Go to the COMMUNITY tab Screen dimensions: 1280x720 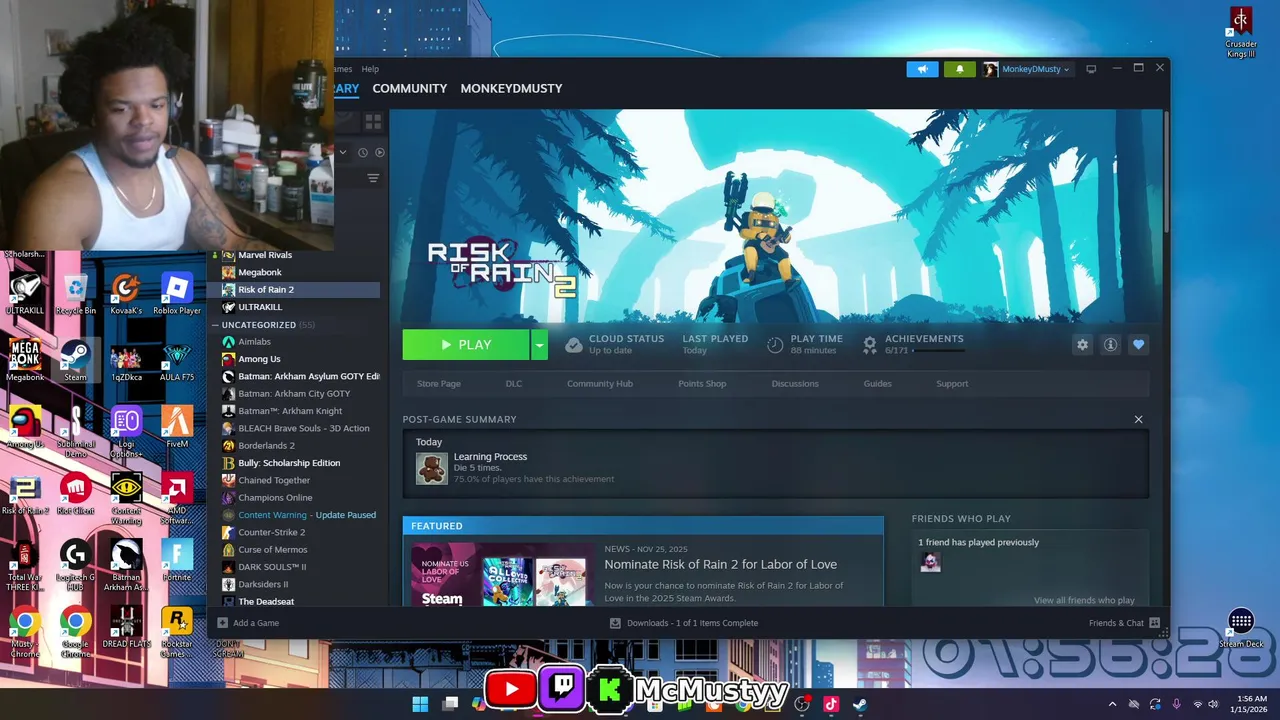pos(410,88)
